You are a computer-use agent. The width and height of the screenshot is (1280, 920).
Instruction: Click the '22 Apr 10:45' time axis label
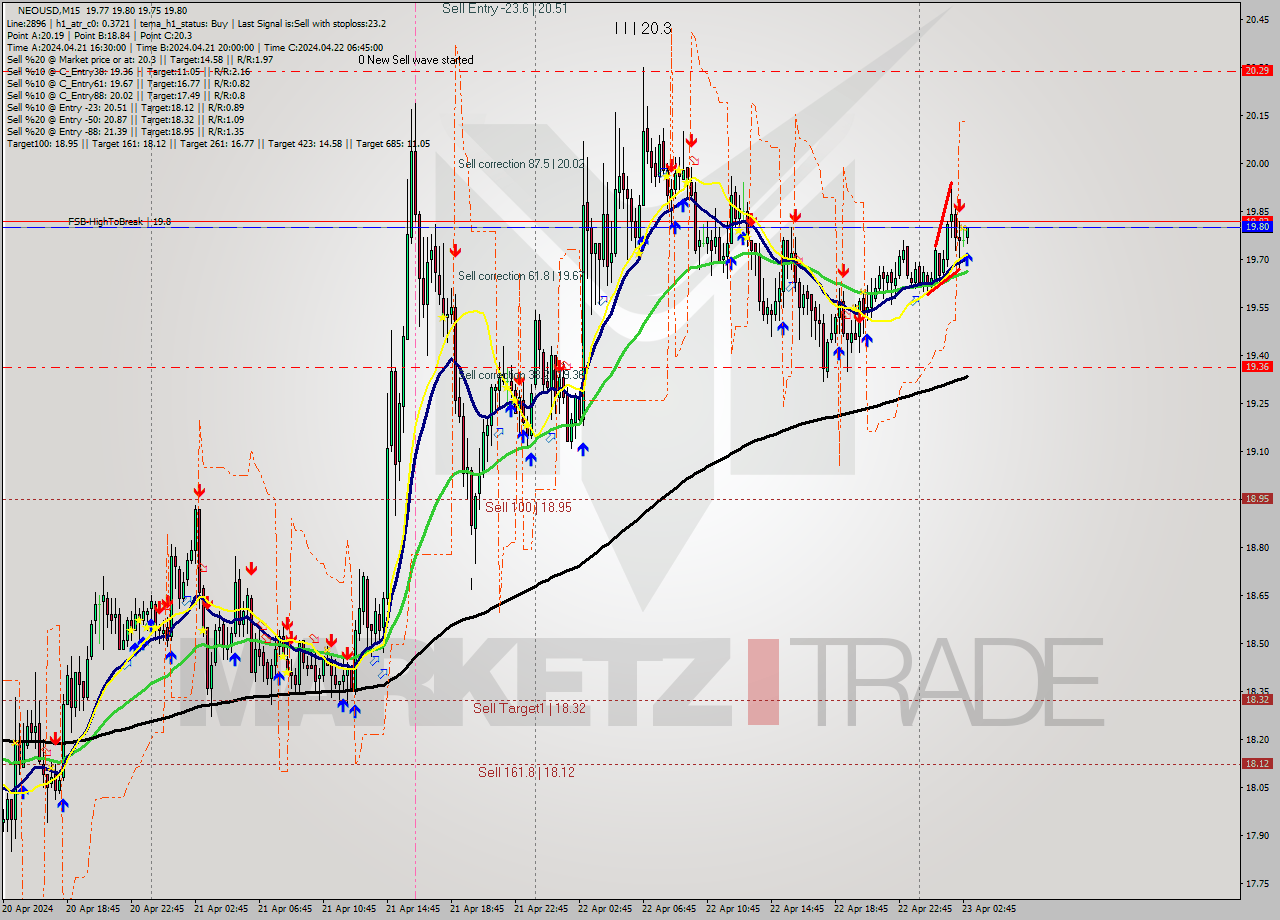pyautogui.click(x=733, y=909)
